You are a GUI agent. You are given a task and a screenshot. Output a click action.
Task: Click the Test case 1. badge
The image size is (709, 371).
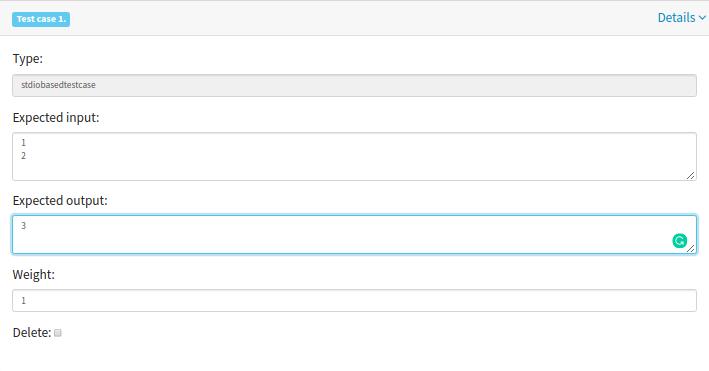[41, 19]
